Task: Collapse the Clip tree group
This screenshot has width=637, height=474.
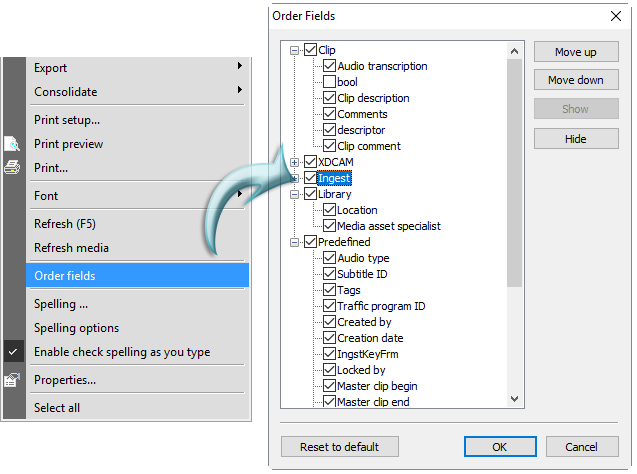Action: 295,50
